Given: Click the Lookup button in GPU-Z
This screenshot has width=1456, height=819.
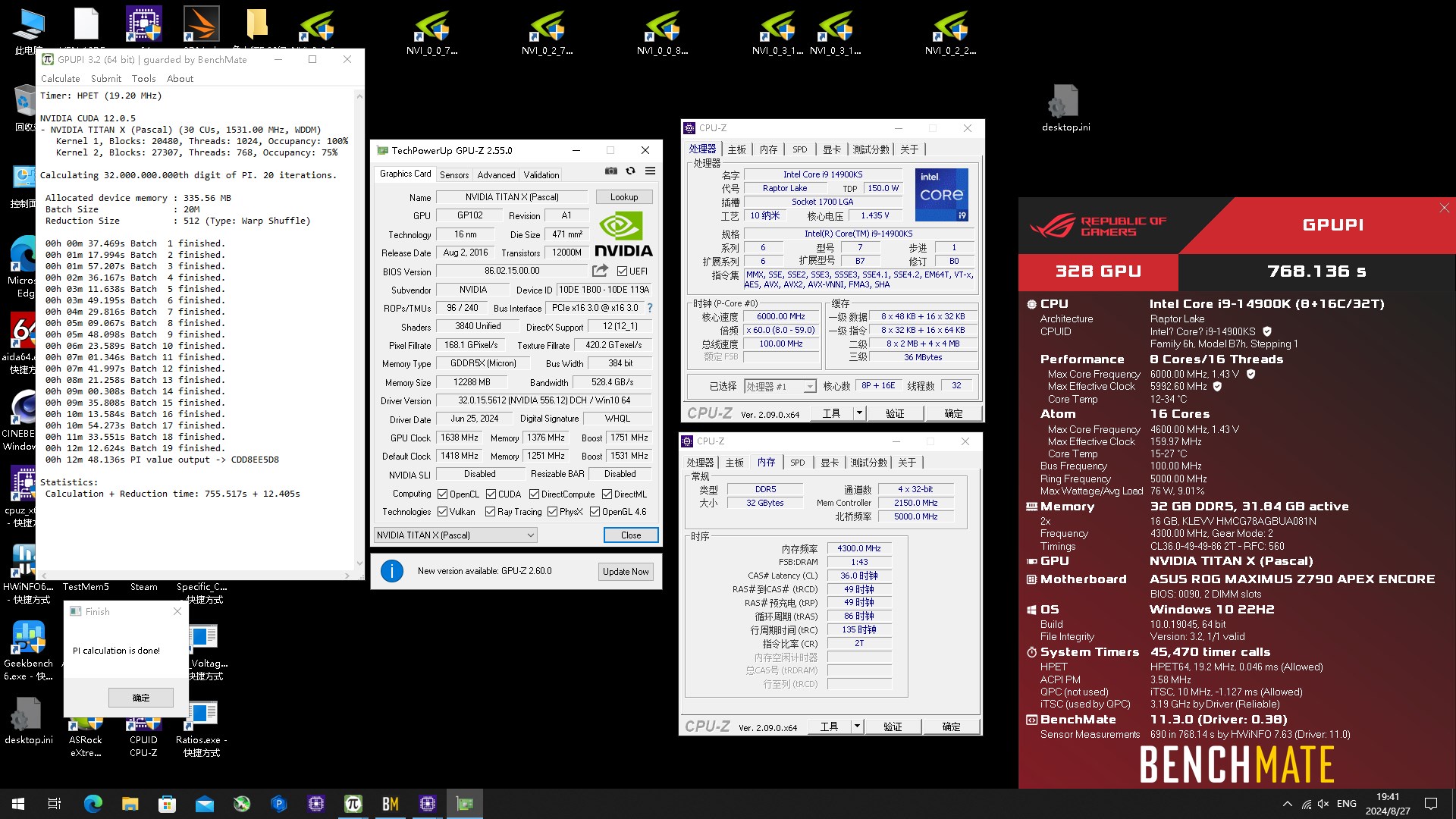Looking at the screenshot, I should (x=624, y=197).
